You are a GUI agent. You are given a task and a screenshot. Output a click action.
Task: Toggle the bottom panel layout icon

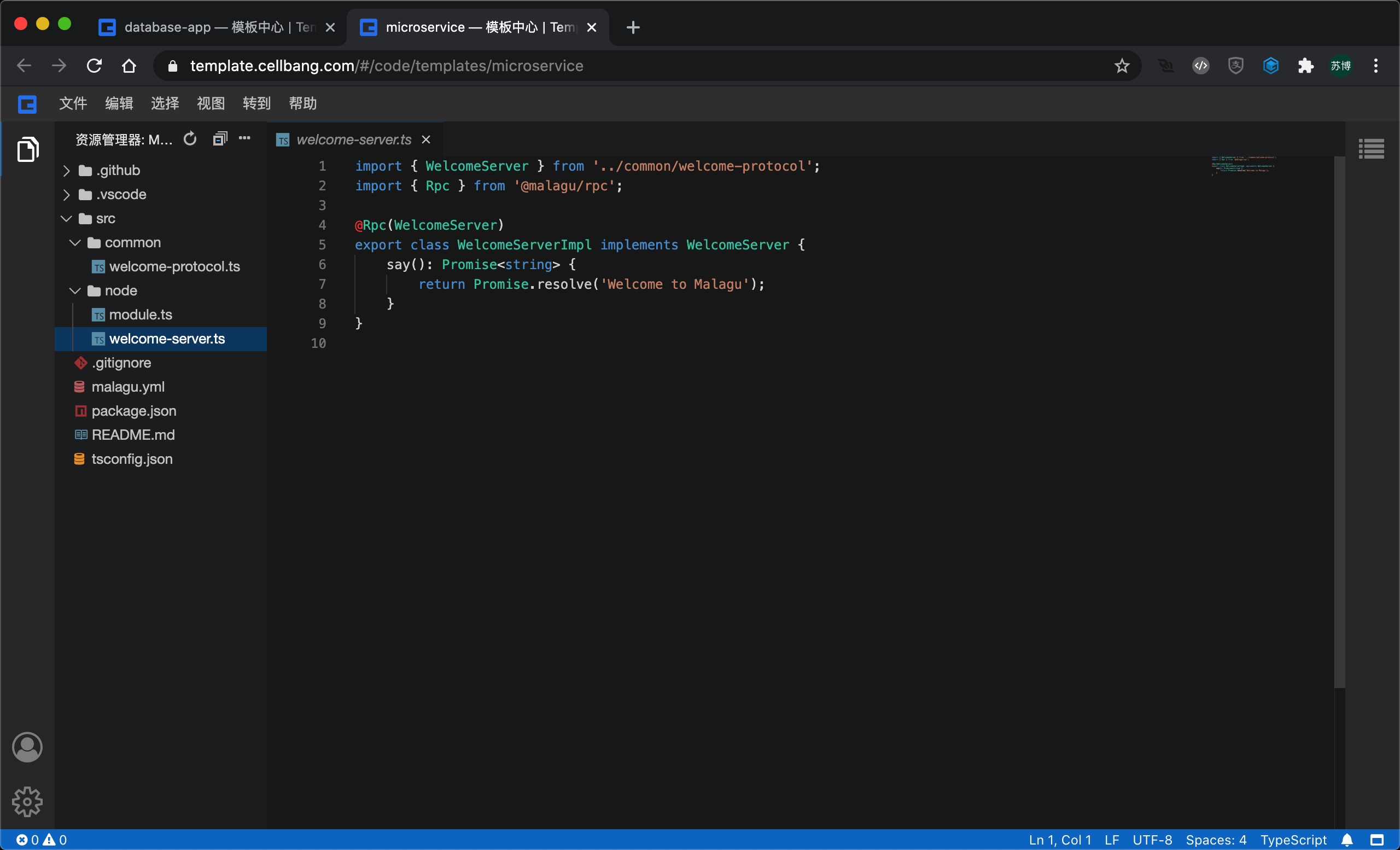click(x=1376, y=840)
